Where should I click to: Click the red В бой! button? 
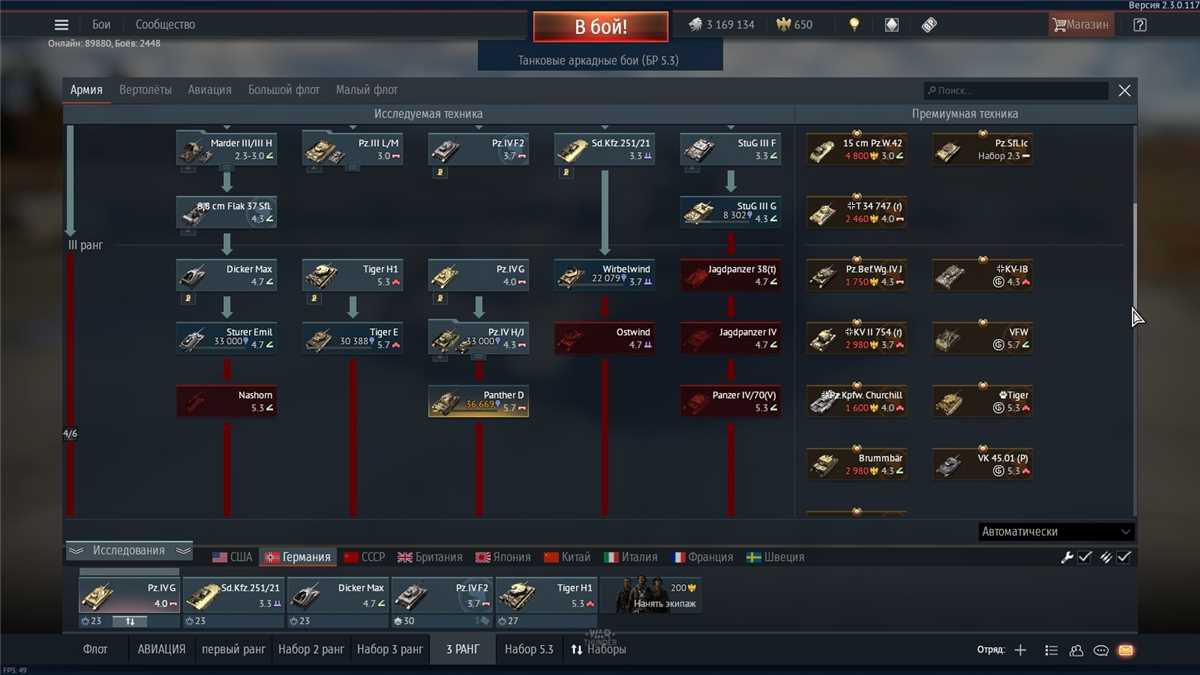(600, 26)
